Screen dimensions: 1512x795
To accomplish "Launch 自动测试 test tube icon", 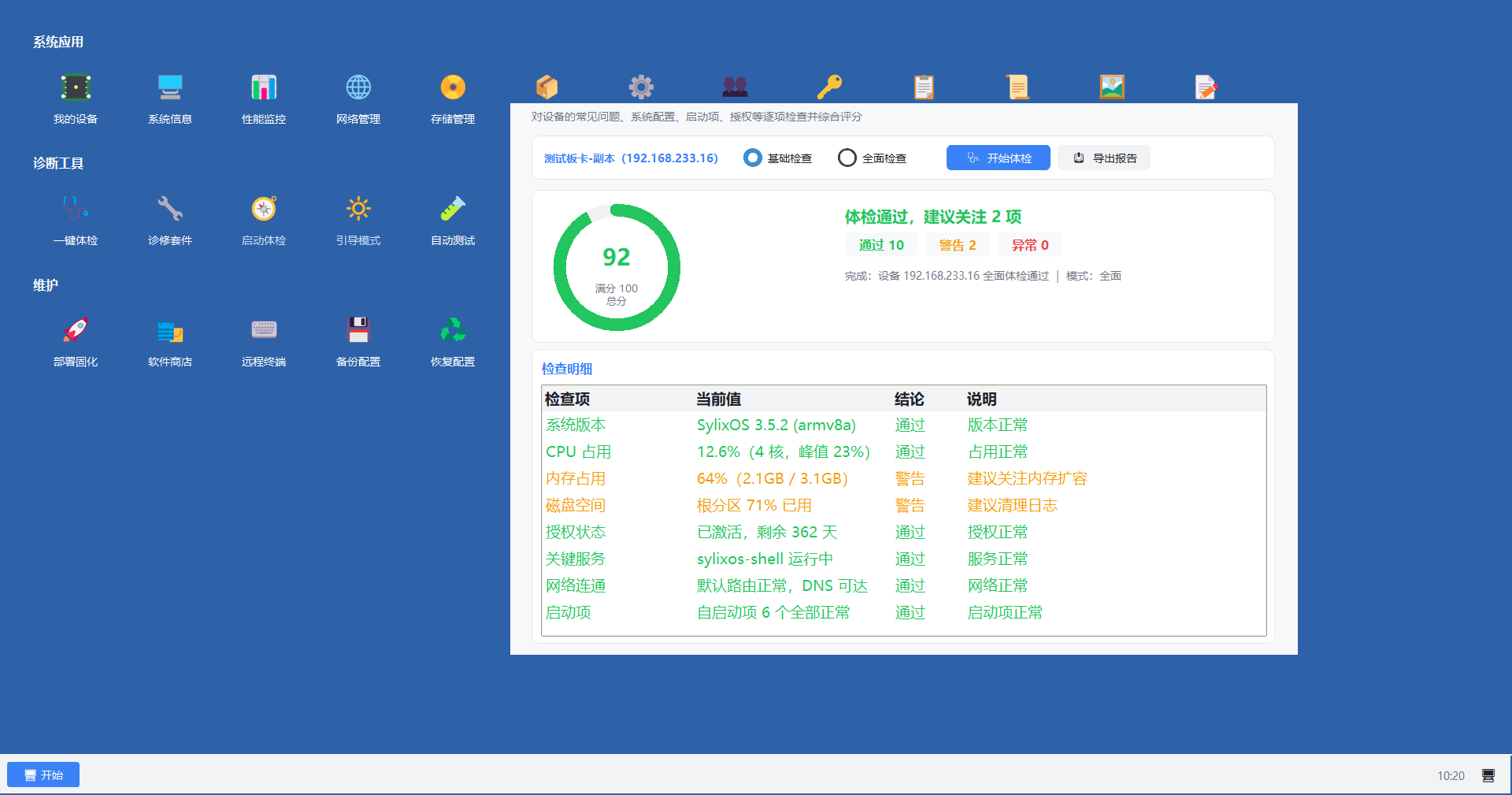I will [453, 209].
